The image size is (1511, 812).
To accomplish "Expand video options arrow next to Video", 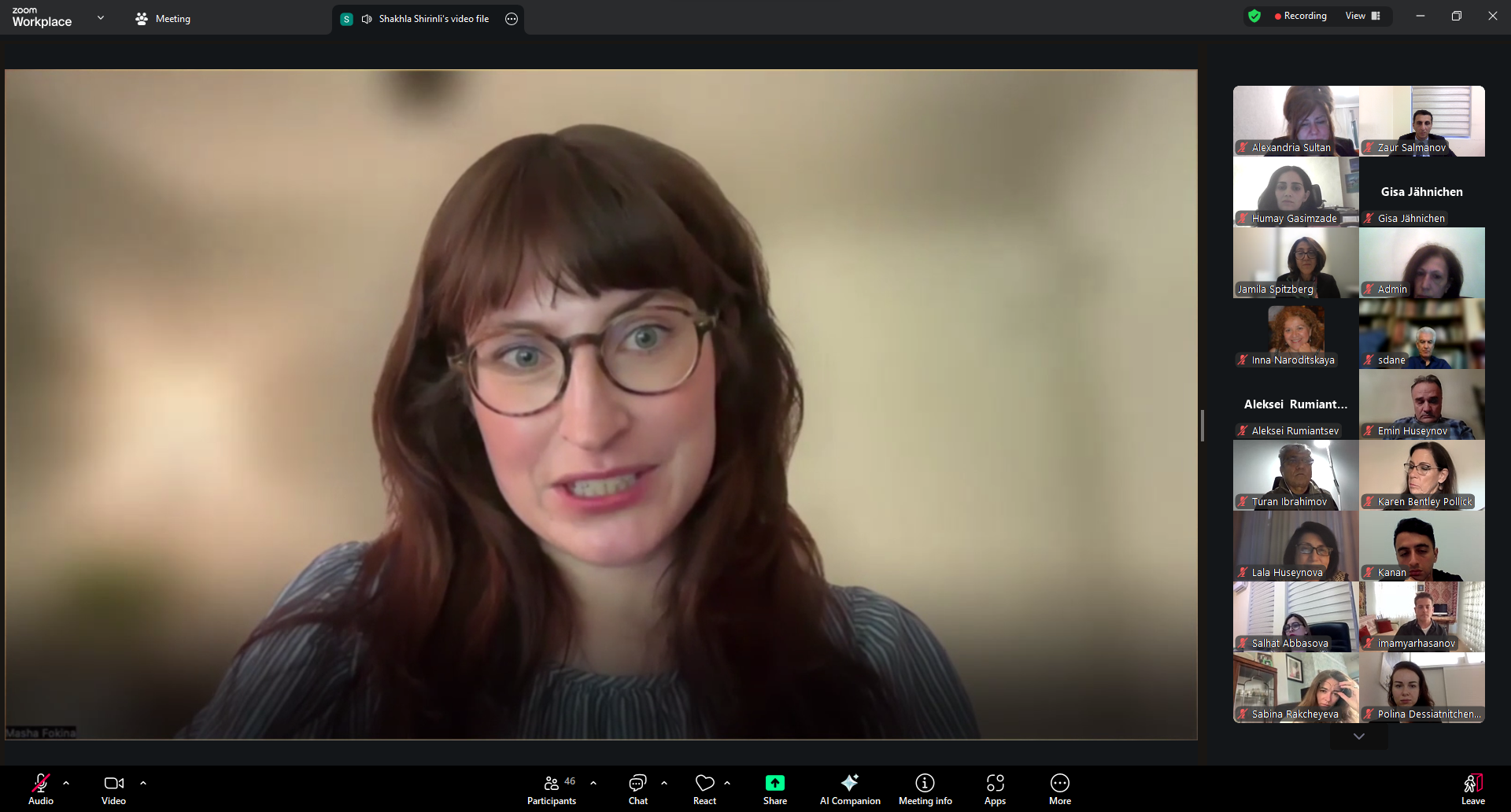I will click(x=143, y=783).
